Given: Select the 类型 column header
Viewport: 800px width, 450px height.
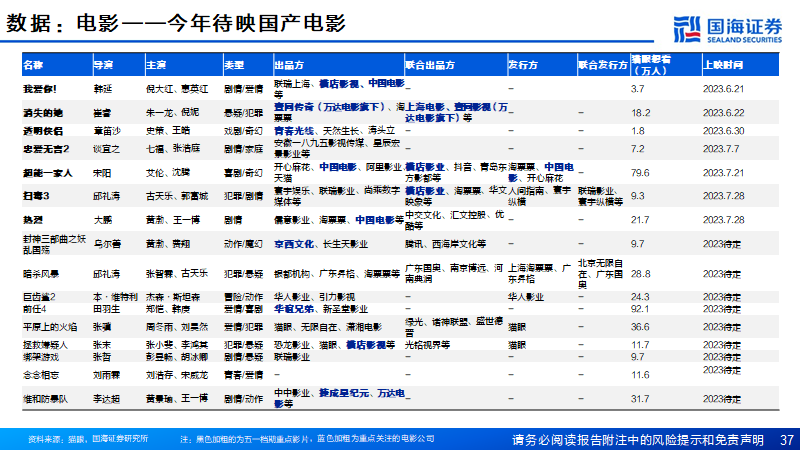Looking at the screenshot, I should 234,65.
